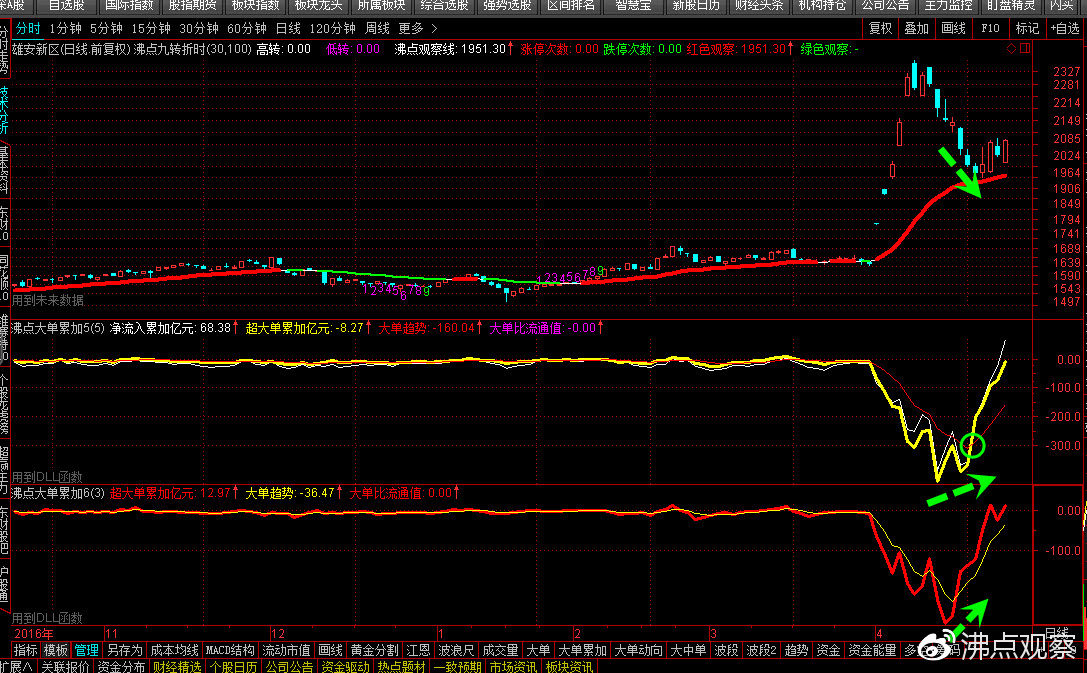Open the 指标 indicator menu at bottom
The image size is (1087, 673).
pyautogui.click(x=25, y=650)
